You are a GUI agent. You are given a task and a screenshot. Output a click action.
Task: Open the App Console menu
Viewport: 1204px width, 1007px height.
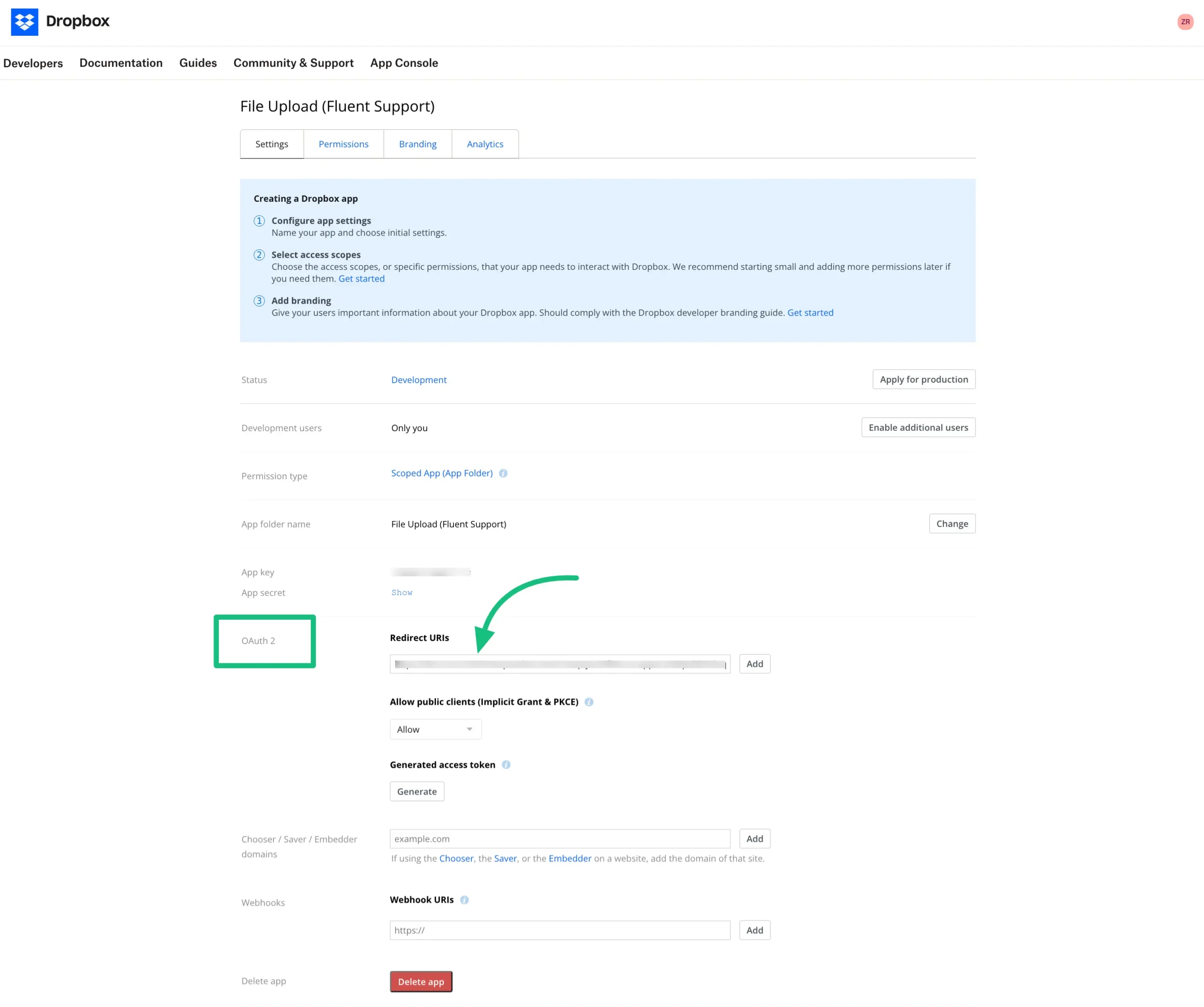pyautogui.click(x=404, y=63)
